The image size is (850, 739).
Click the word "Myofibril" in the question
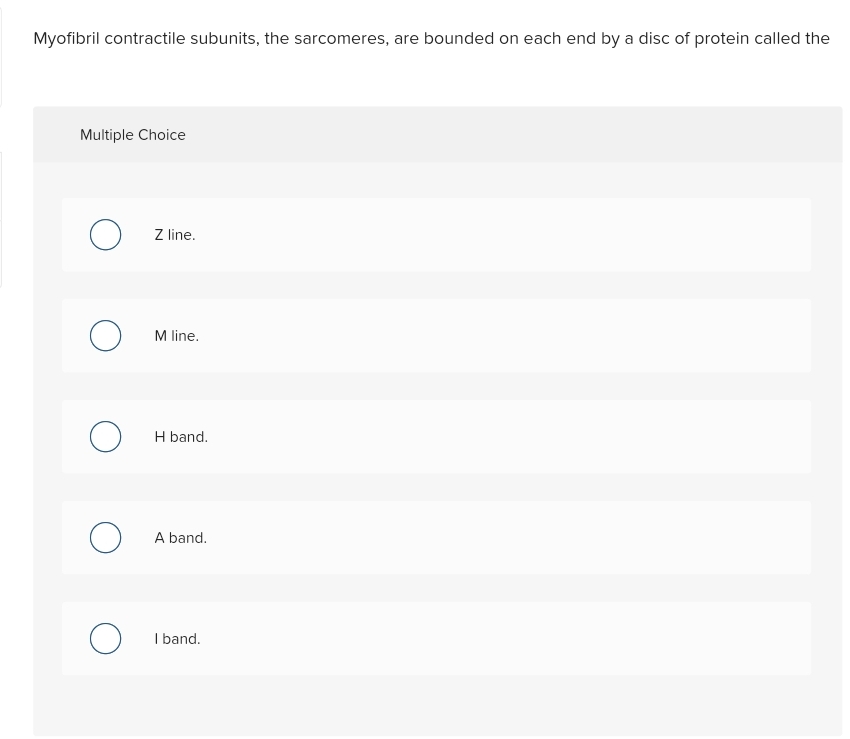click(x=66, y=39)
